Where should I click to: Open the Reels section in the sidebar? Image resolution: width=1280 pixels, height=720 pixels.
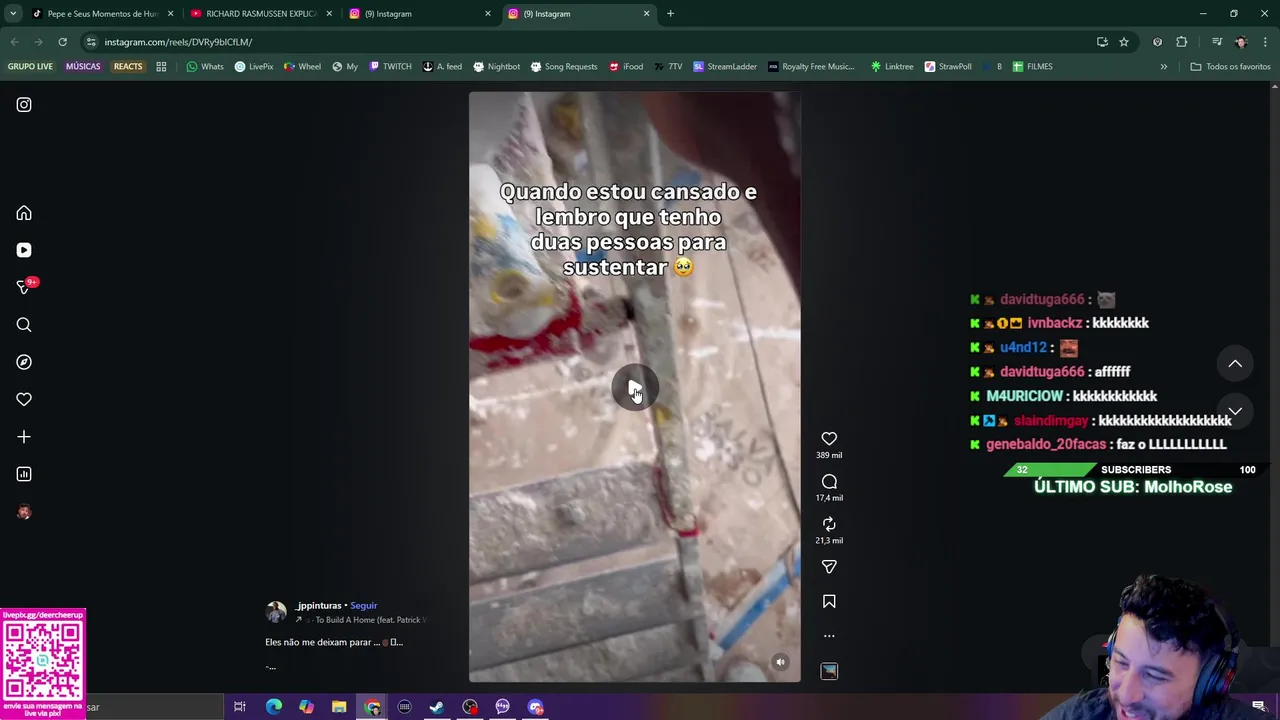pyautogui.click(x=24, y=250)
